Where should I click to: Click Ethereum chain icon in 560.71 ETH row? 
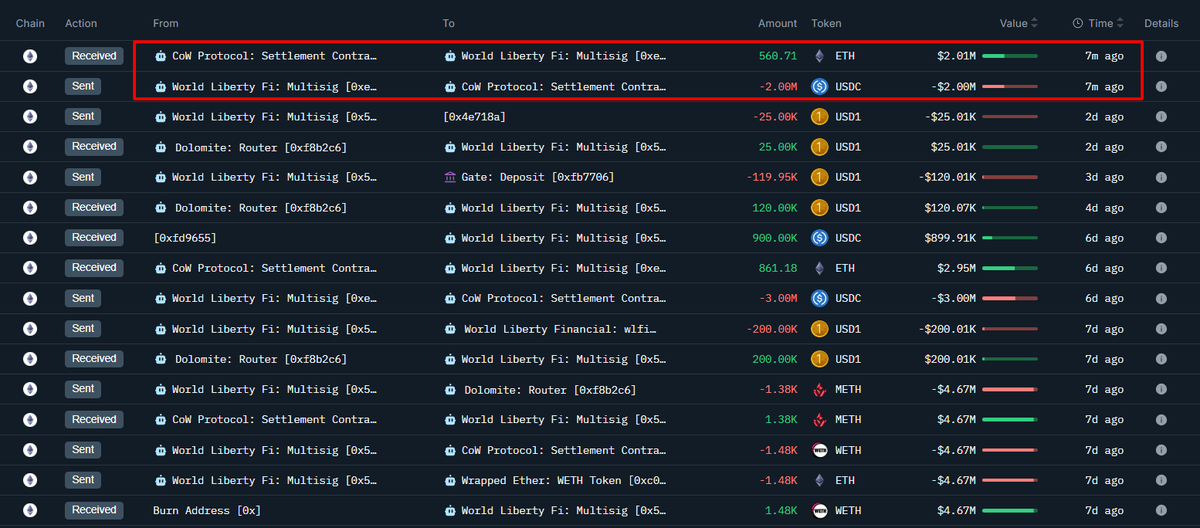click(30, 56)
